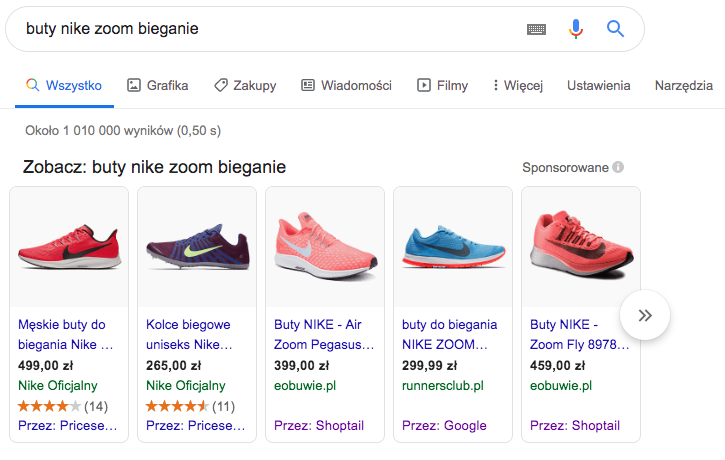Open 'Buty NIKE - Air Zoom Pegasus' link

[x=324, y=334]
